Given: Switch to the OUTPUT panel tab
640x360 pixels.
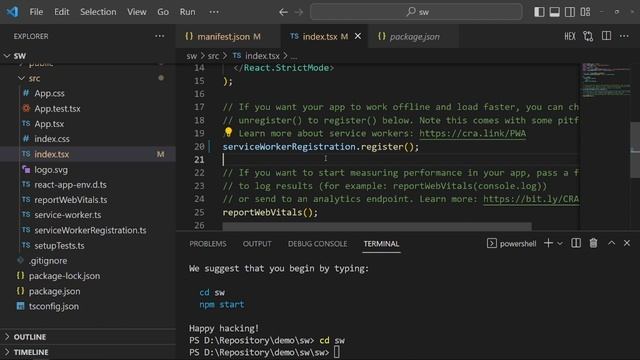Looking at the screenshot, I should point(257,244).
